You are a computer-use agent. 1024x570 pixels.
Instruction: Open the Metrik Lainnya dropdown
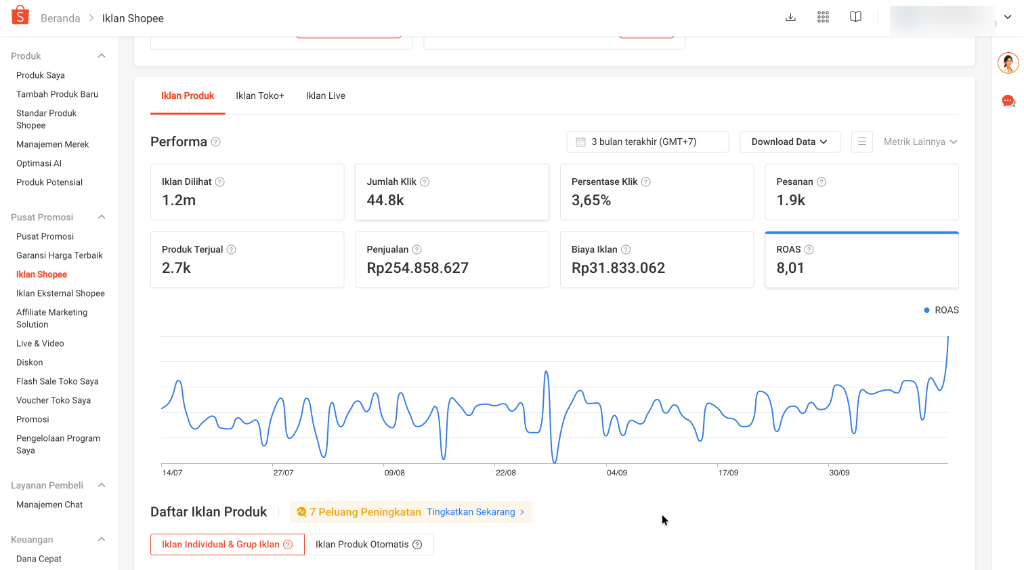click(920, 142)
